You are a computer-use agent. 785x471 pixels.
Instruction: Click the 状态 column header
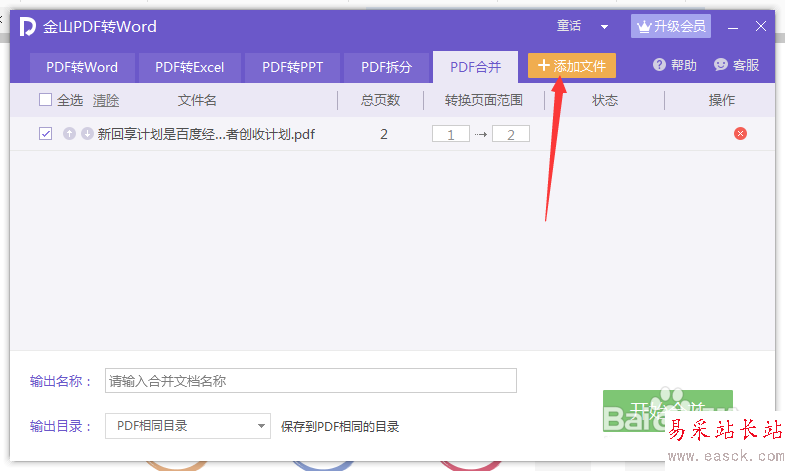point(605,101)
